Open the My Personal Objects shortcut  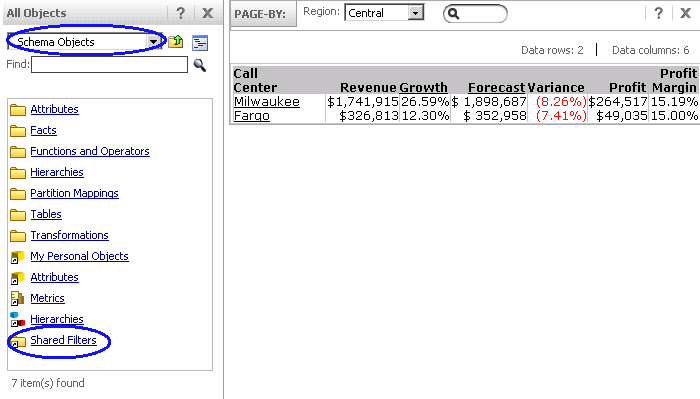[79, 256]
